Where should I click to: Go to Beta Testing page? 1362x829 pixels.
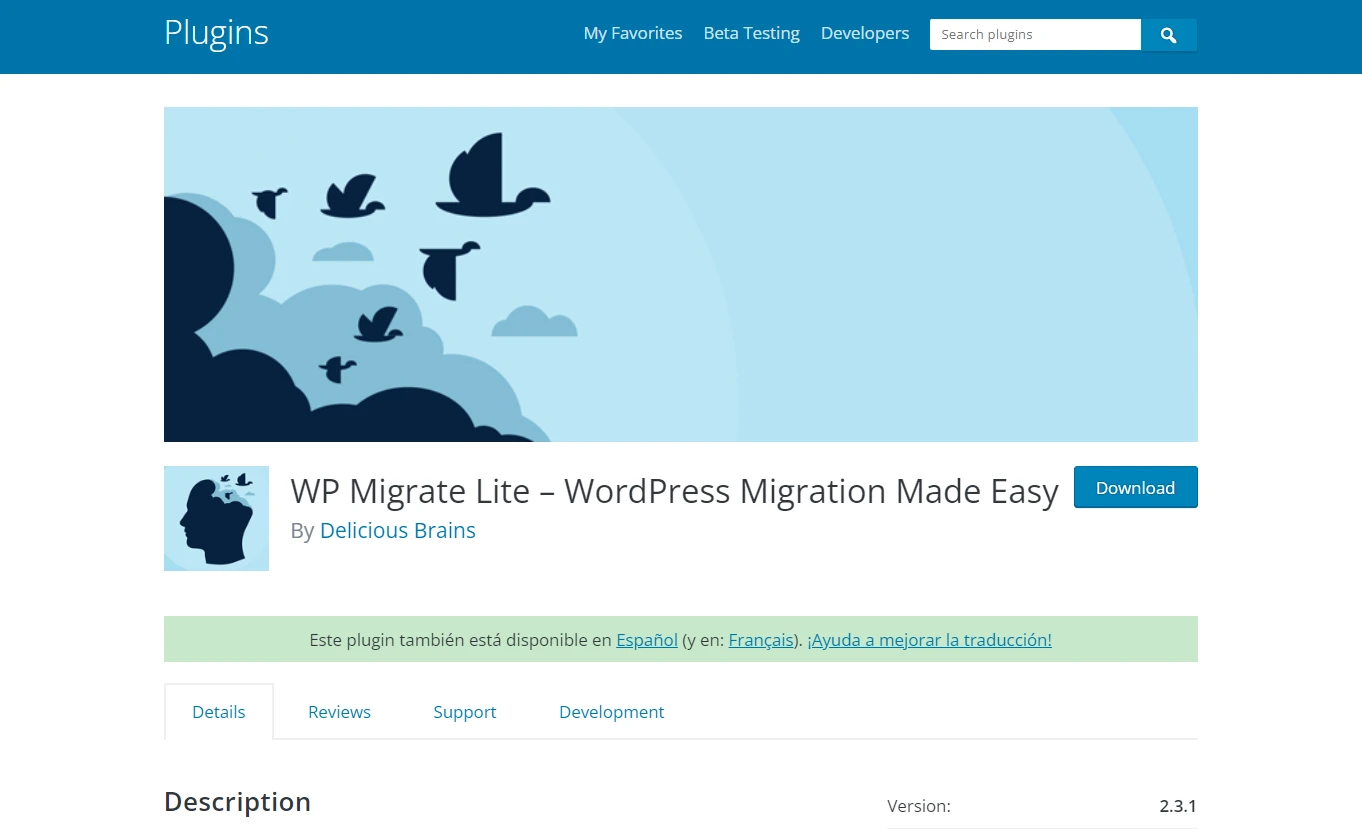point(751,33)
